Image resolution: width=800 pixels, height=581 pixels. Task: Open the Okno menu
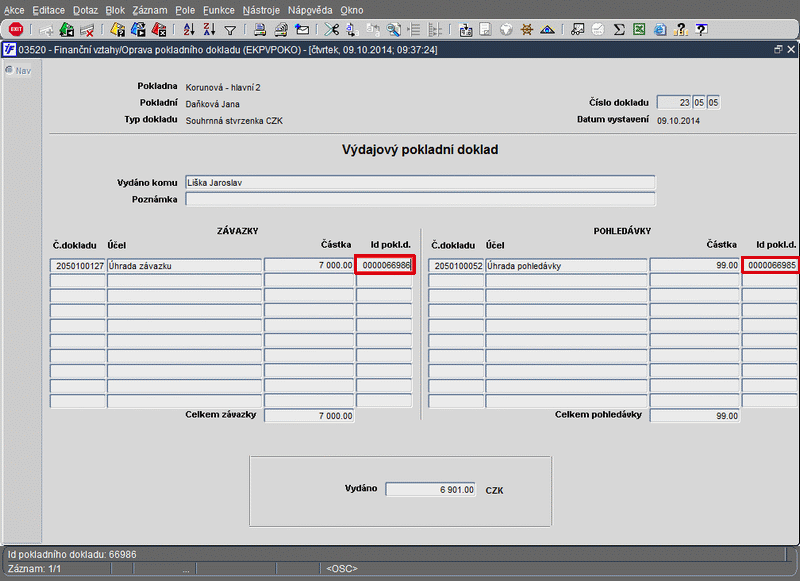[352, 10]
